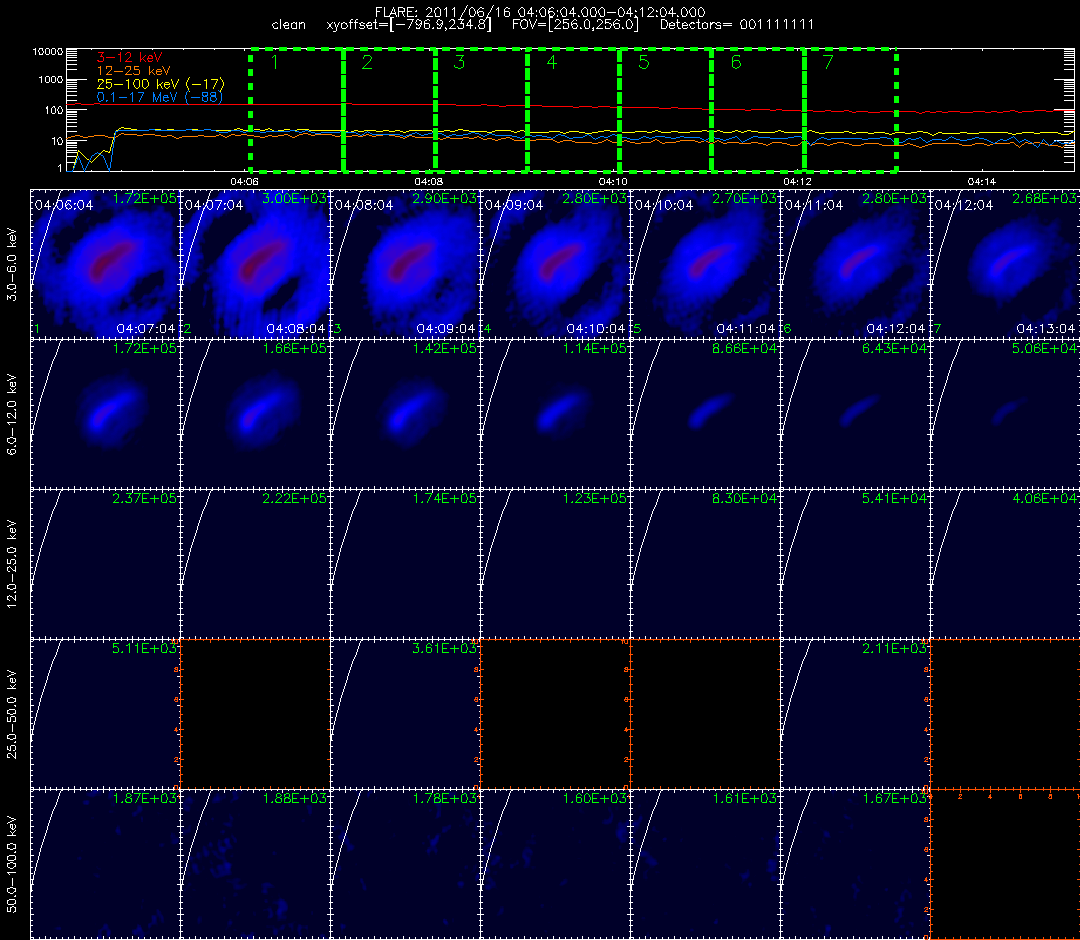
Task: Click the 'clean' algorithm label
Action: click(x=289, y=25)
